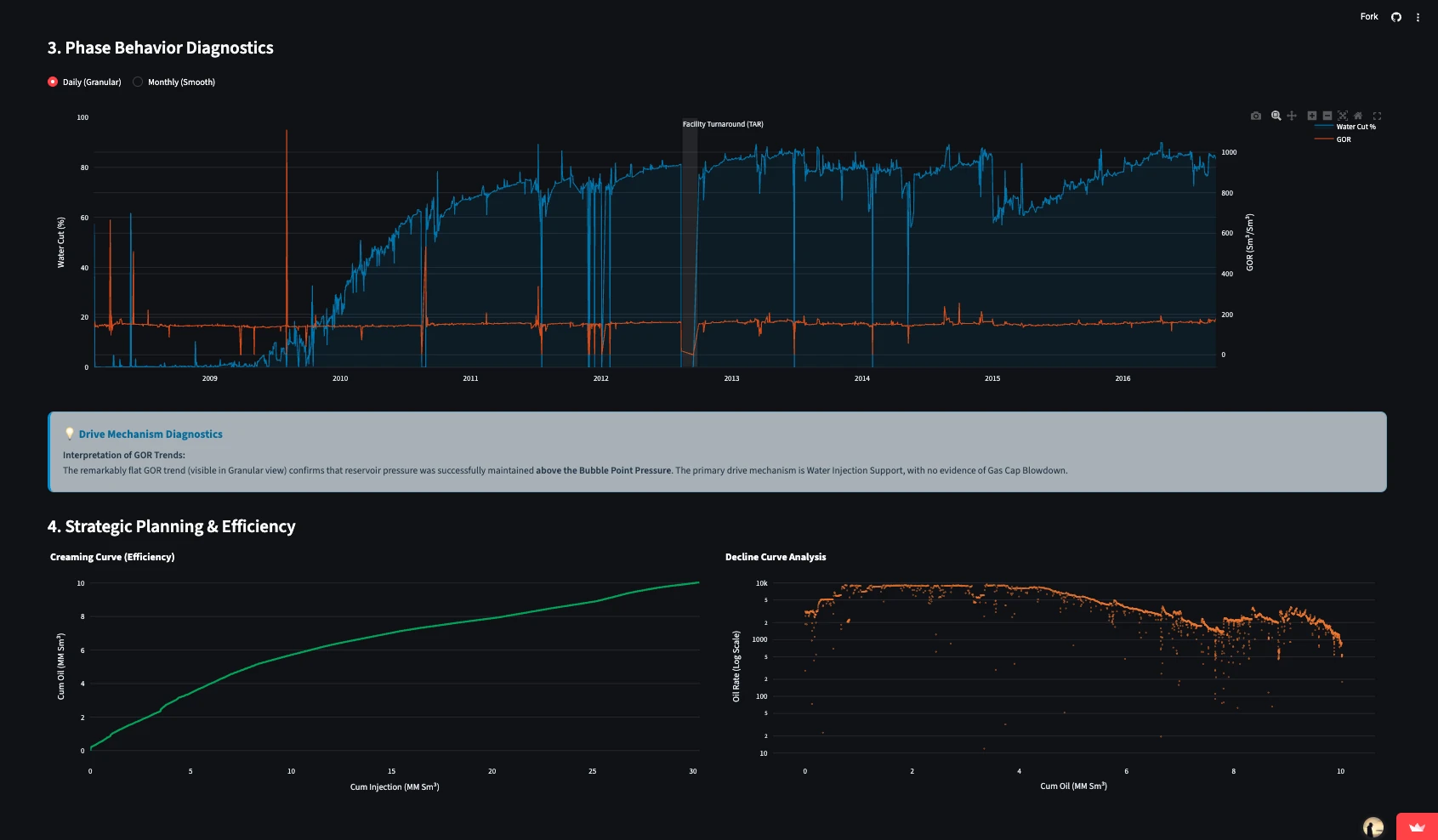
Task: Click the Creaming Curve (Efficiency) title
Action: pos(112,558)
